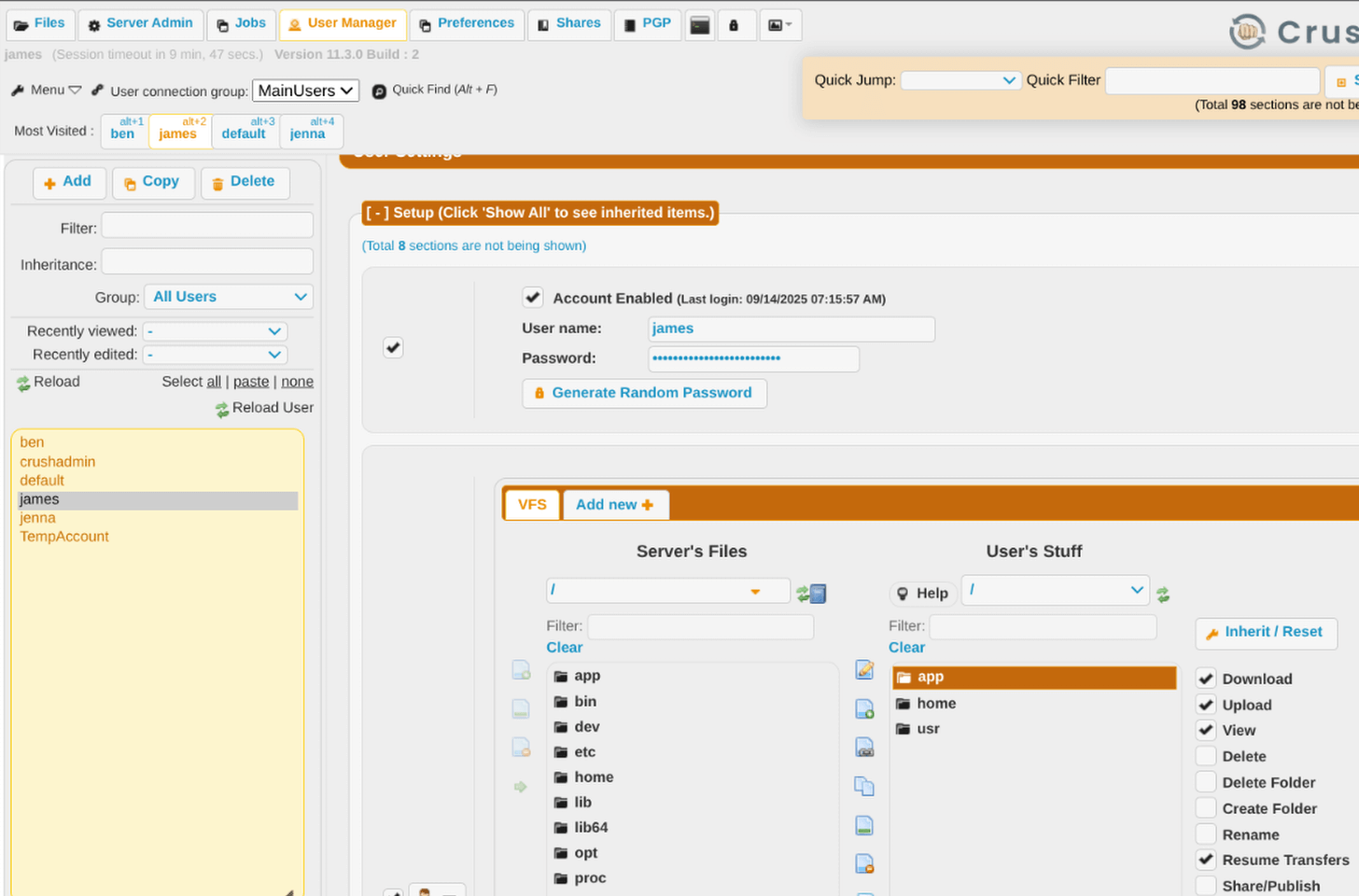Image resolution: width=1359 pixels, height=896 pixels.
Task: Toggle Download permission checkbox
Action: pos(1206,679)
